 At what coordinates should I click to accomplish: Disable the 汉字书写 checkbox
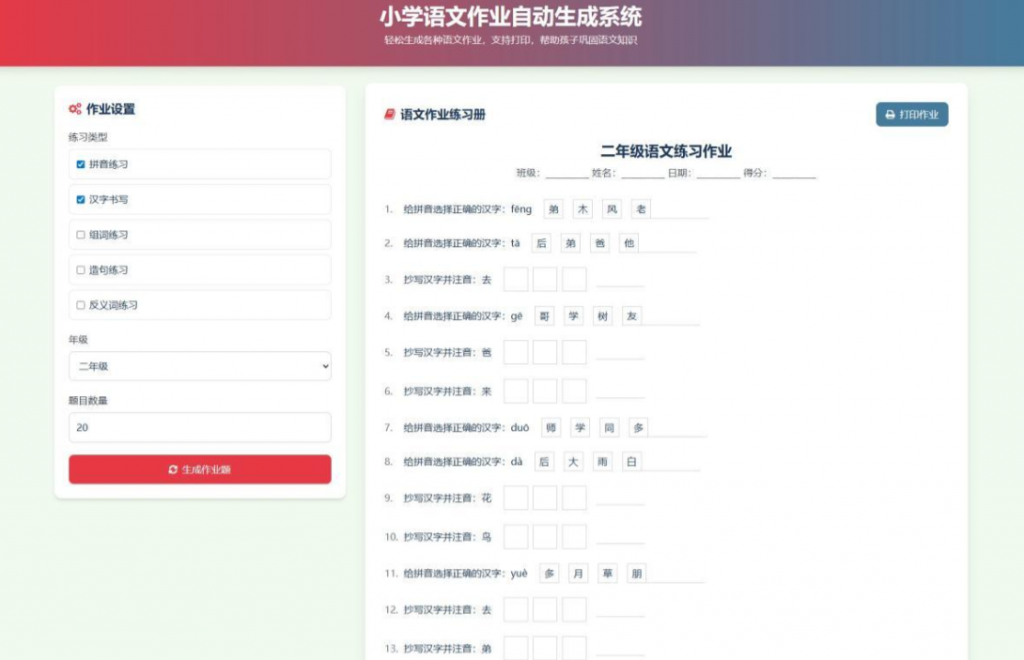pyautogui.click(x=80, y=199)
